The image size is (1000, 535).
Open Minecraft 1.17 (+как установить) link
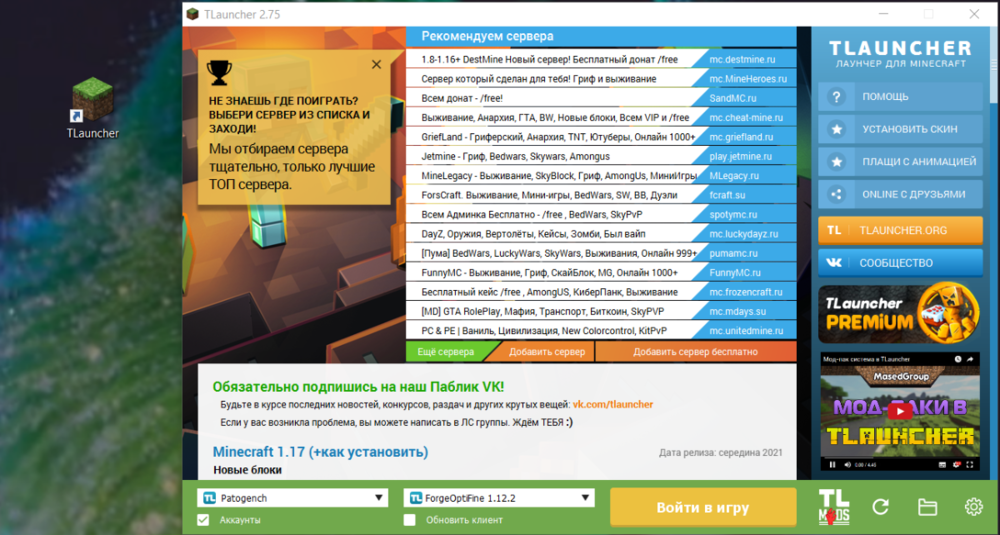tap(320, 452)
